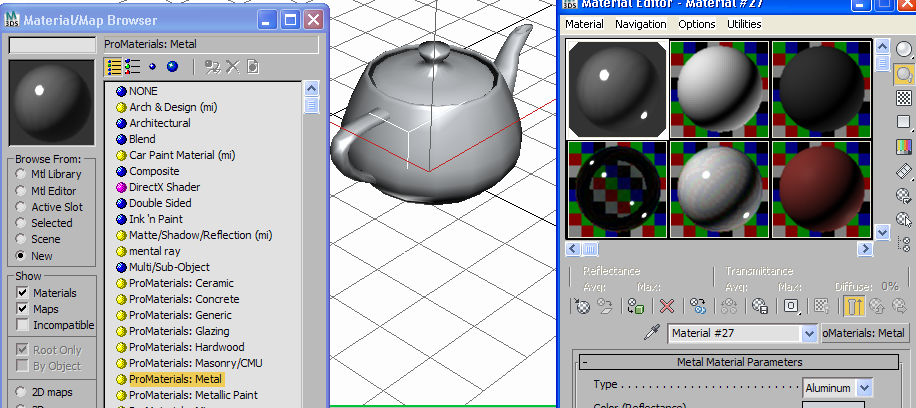Click Make Material Copy icon

click(698, 306)
